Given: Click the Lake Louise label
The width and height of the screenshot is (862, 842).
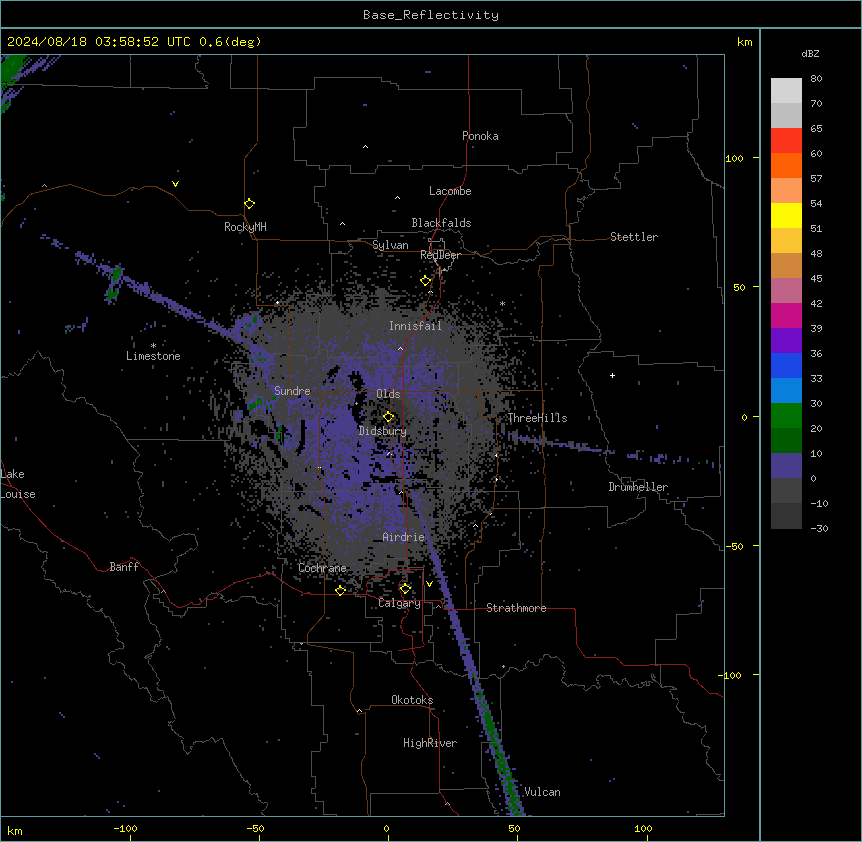Looking at the screenshot, I should click(16, 484).
